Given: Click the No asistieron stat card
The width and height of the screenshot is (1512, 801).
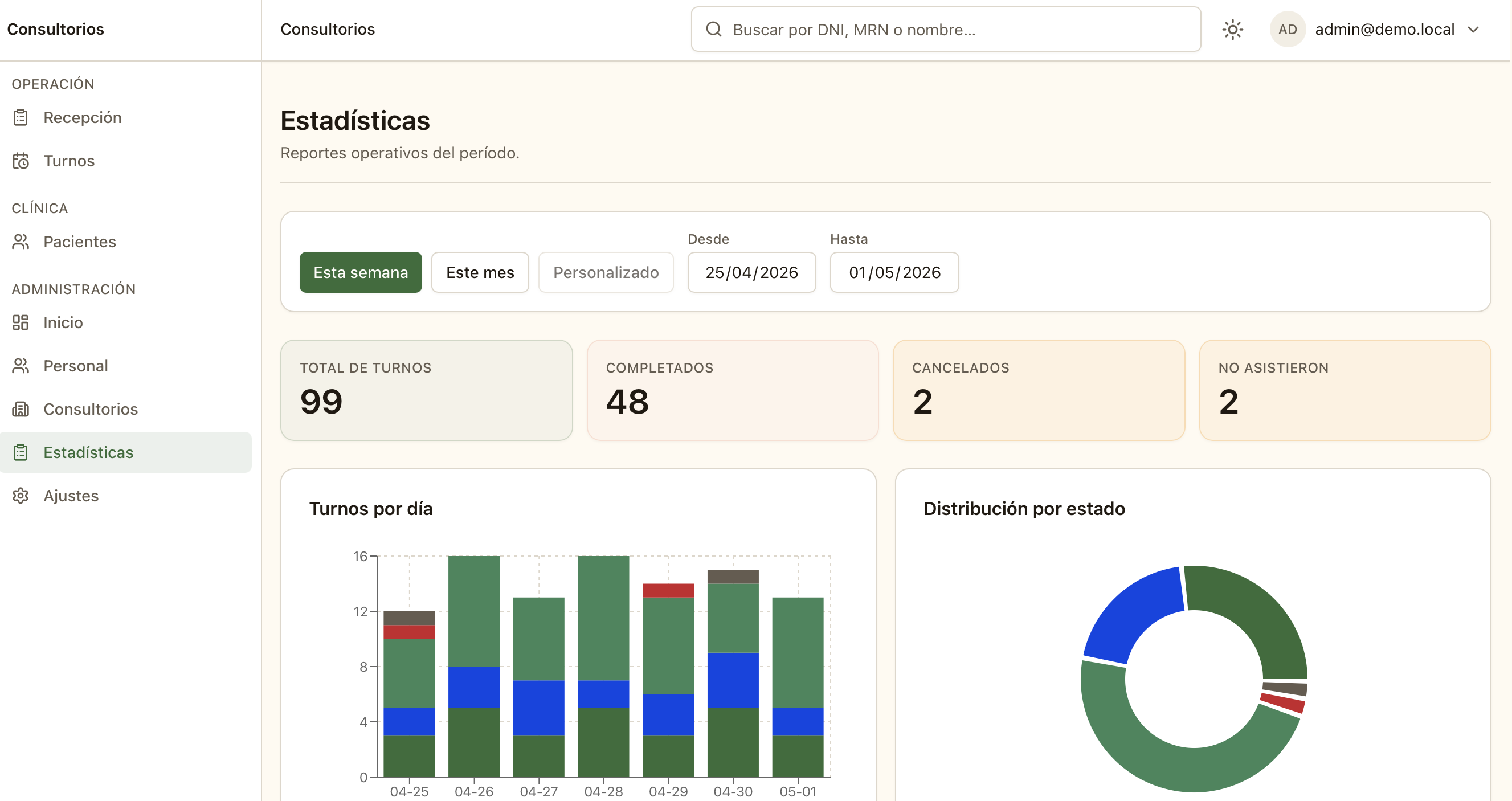Looking at the screenshot, I should (1345, 390).
